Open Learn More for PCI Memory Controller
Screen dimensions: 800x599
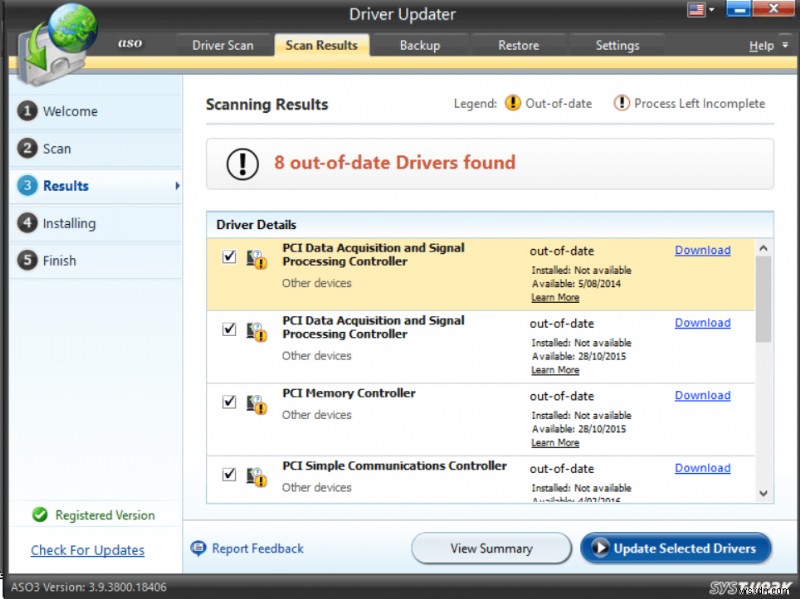[555, 443]
